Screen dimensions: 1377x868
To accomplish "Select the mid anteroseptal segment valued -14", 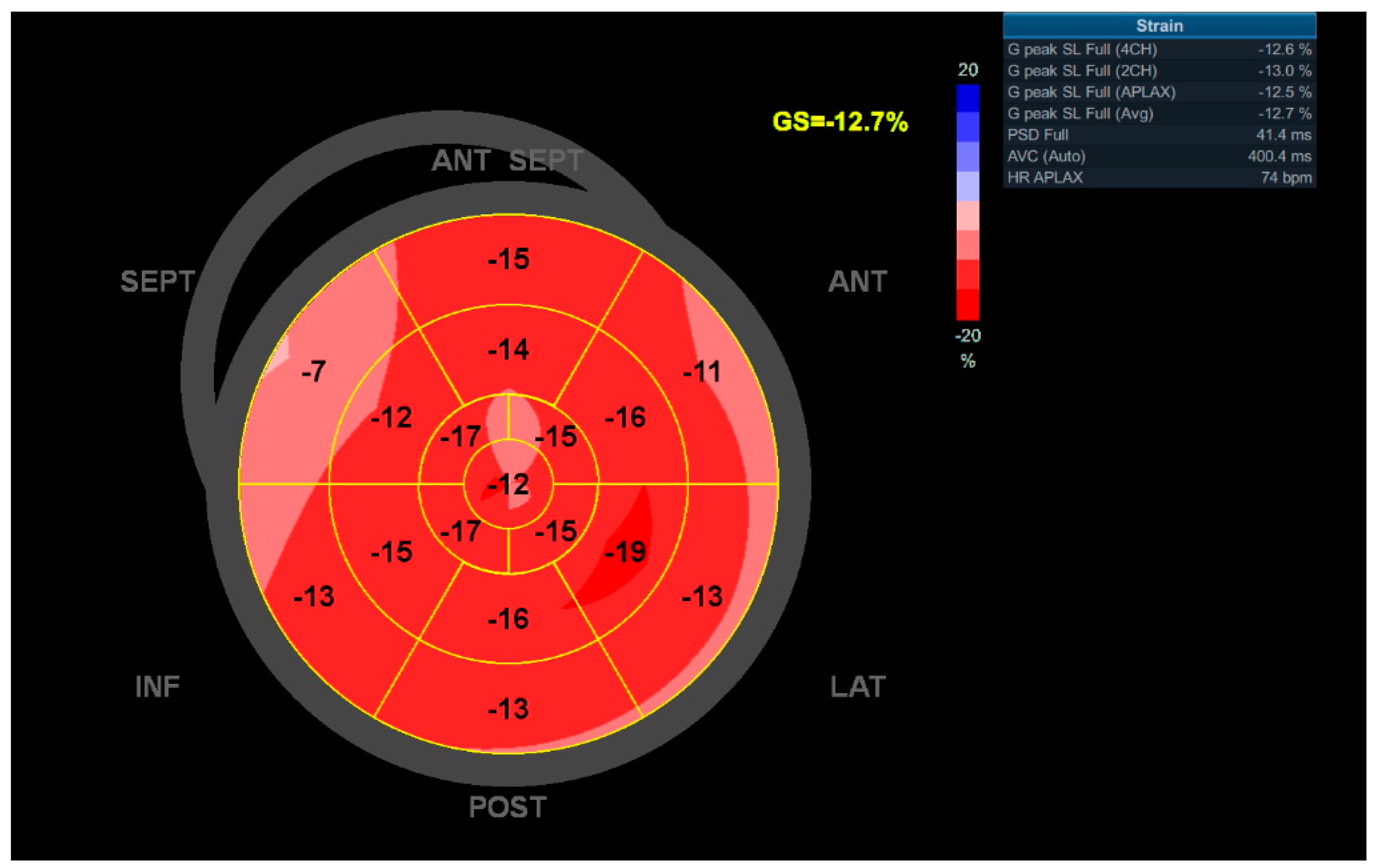I will coord(509,349).
